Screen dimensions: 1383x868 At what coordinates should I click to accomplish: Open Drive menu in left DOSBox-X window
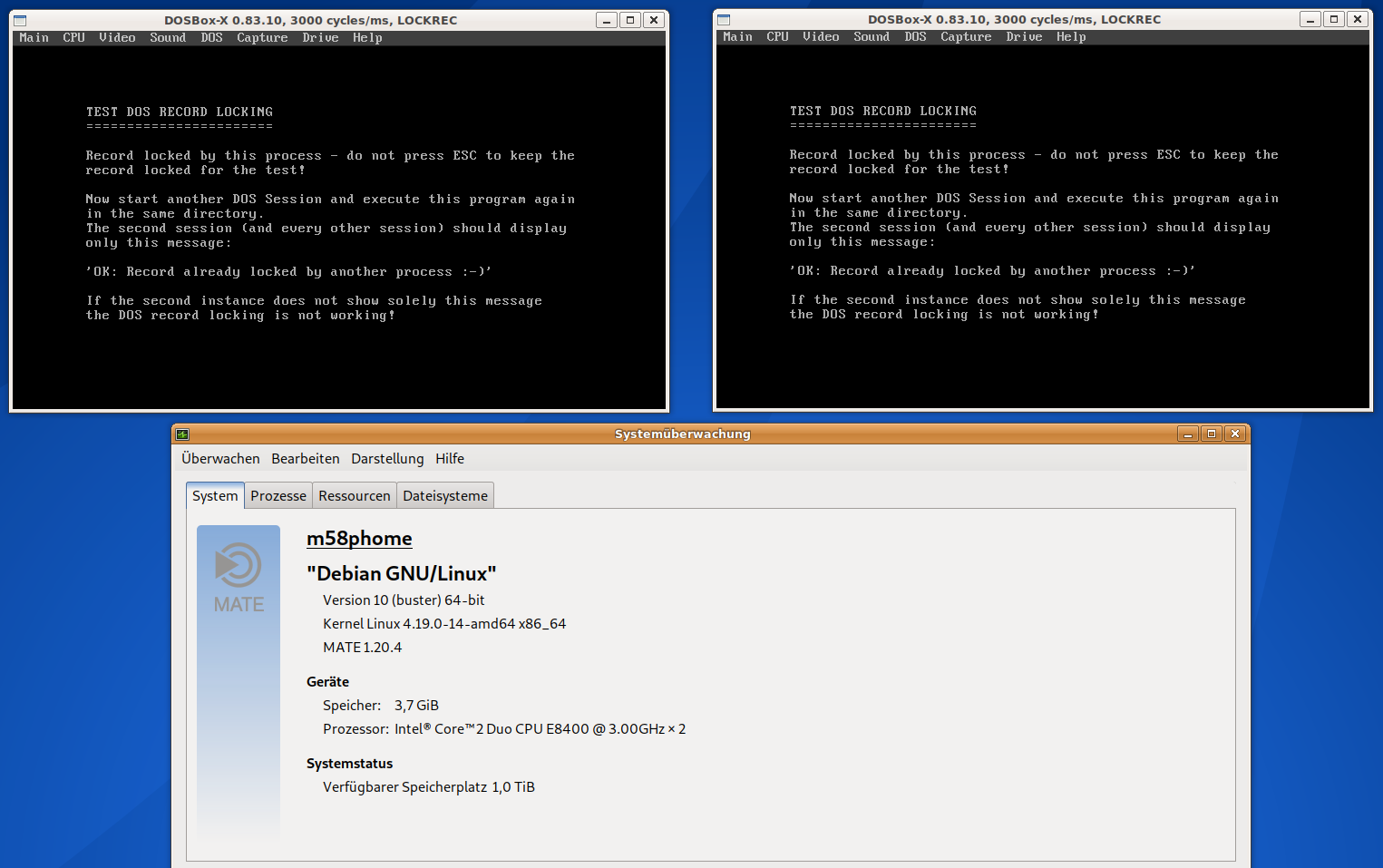tap(321, 38)
